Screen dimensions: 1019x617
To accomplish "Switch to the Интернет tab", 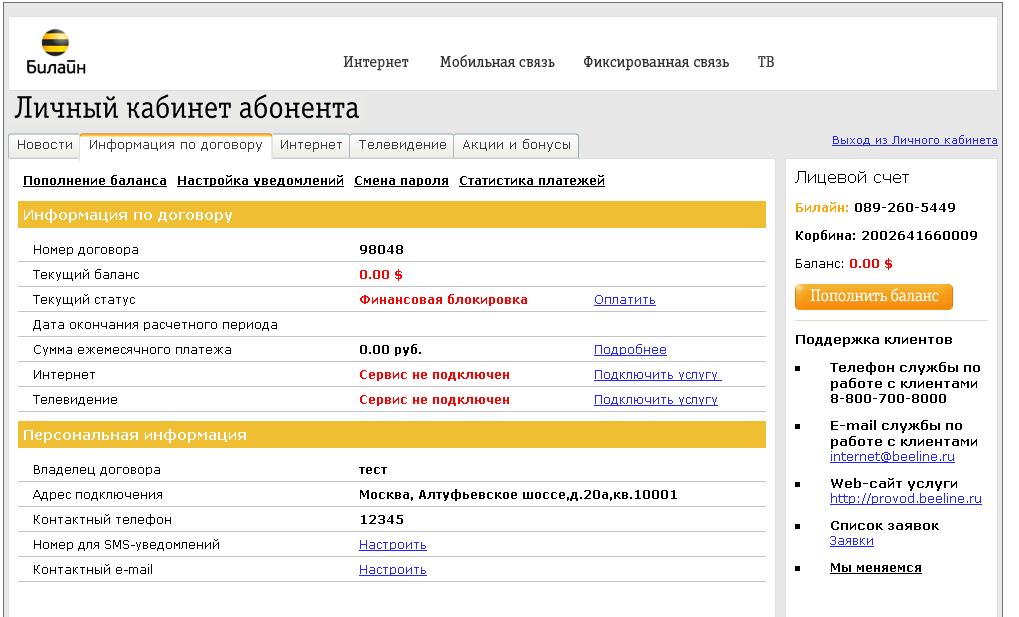I will click(311, 145).
